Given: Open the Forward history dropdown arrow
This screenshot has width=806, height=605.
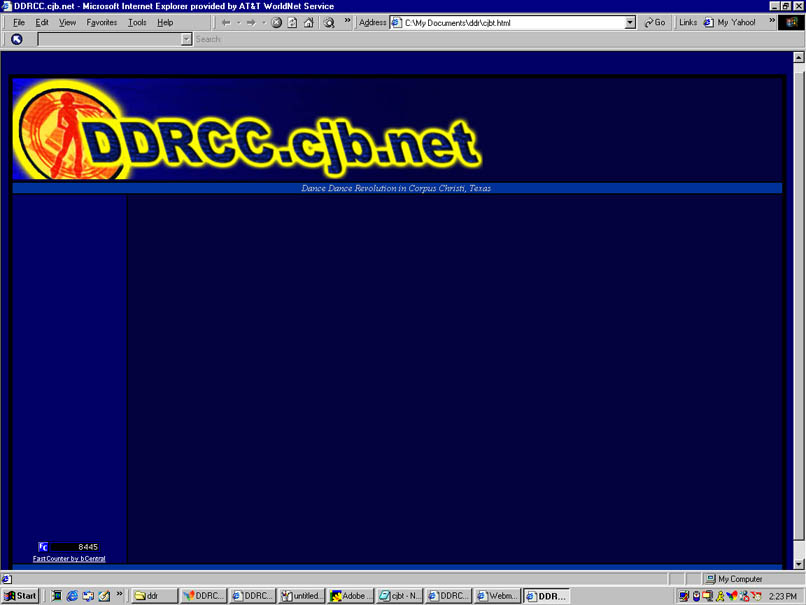Looking at the screenshot, I should tap(264, 23).
